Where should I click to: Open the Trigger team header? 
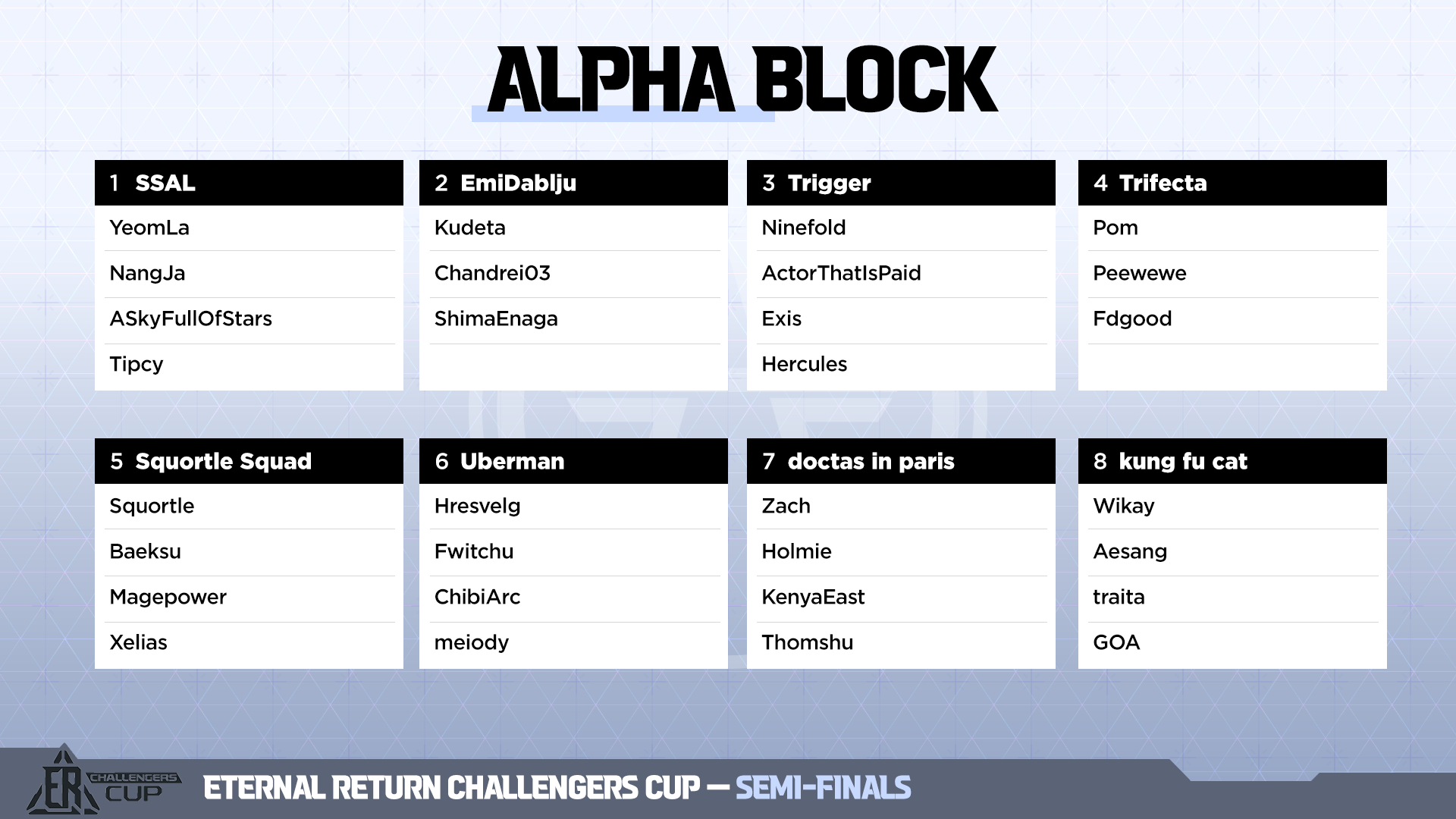901,183
